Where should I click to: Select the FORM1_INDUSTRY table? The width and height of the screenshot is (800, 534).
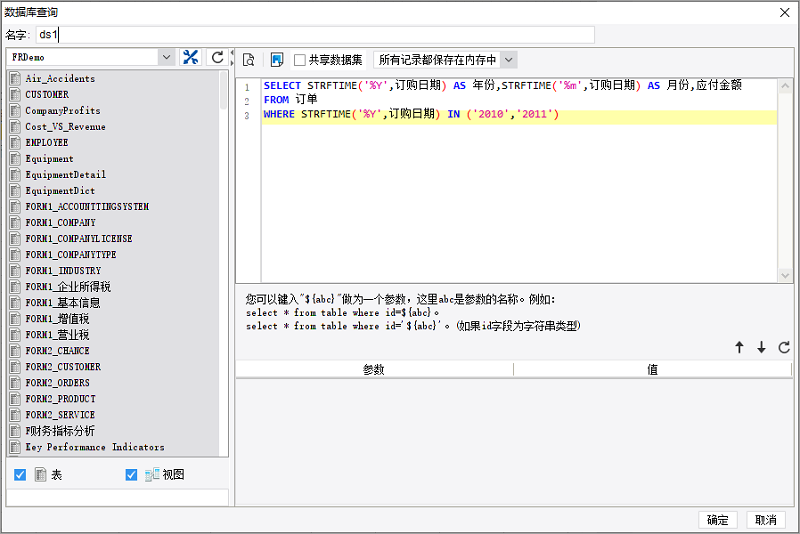[63, 270]
